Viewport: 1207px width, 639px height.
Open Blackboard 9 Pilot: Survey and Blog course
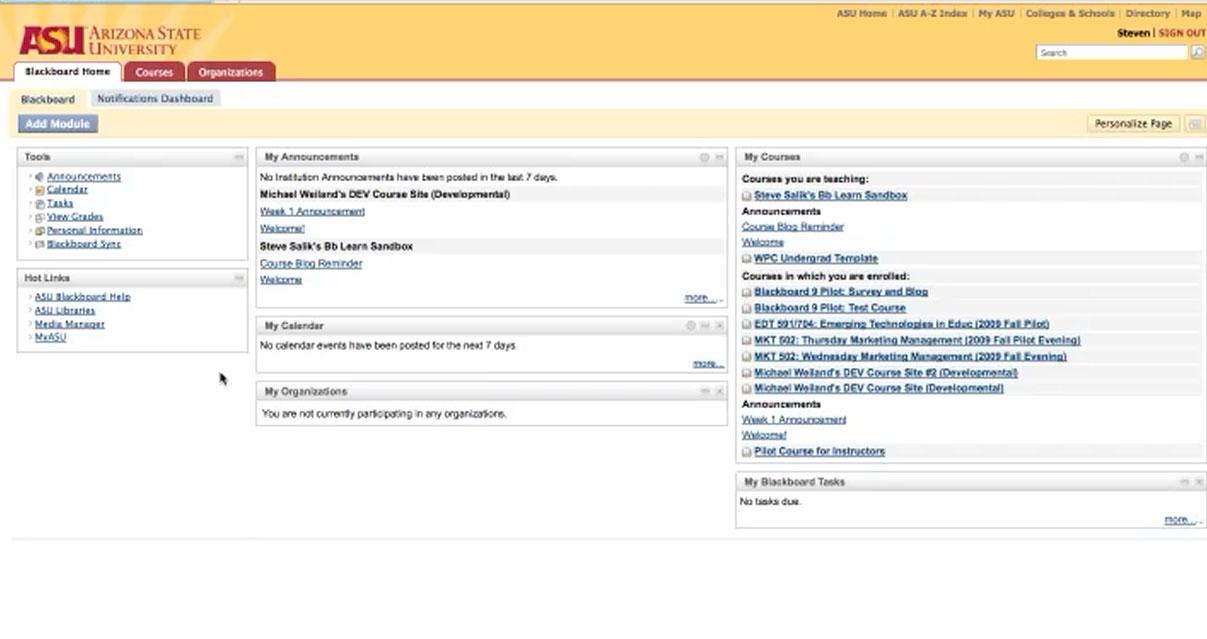tap(841, 292)
